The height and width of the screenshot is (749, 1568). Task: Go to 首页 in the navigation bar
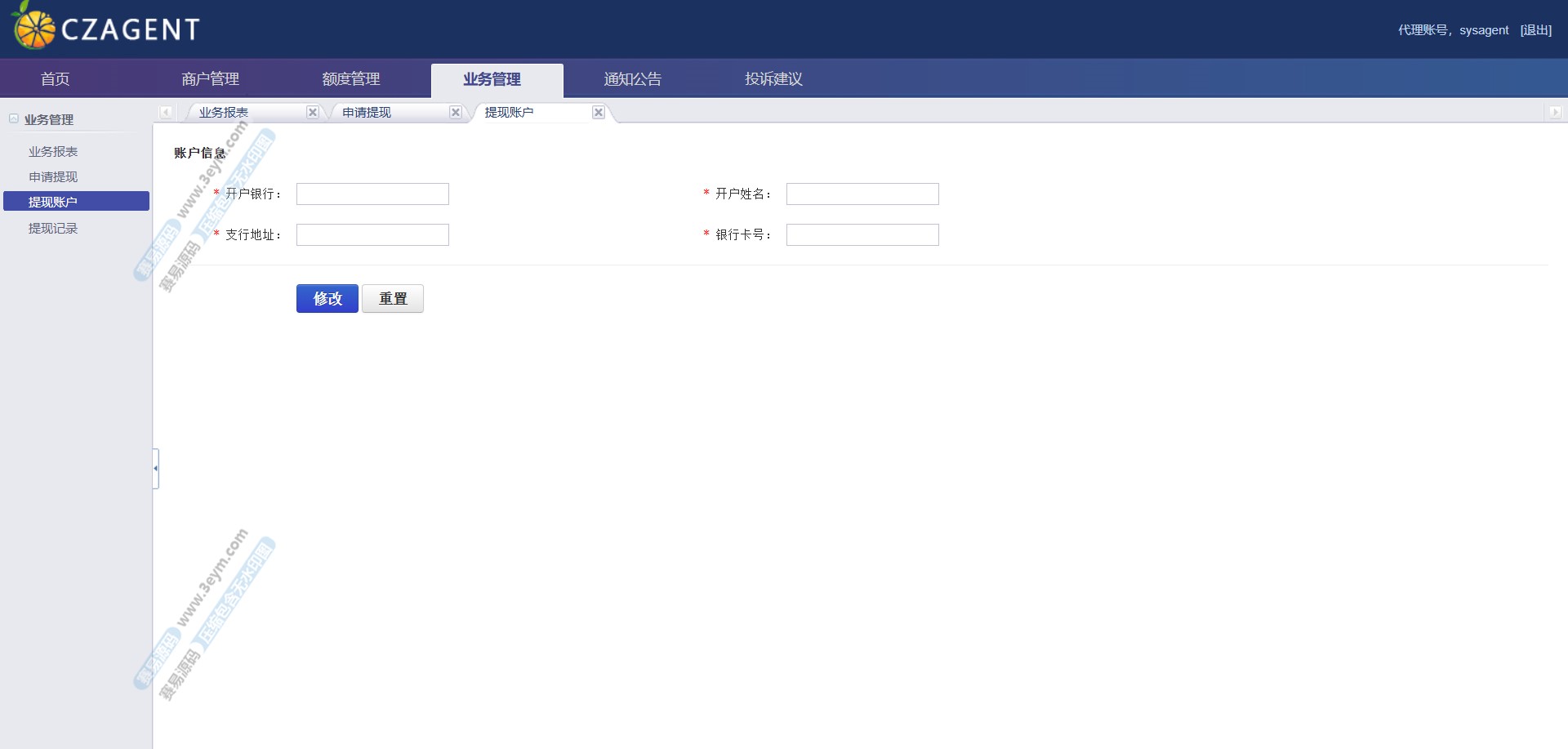56,79
